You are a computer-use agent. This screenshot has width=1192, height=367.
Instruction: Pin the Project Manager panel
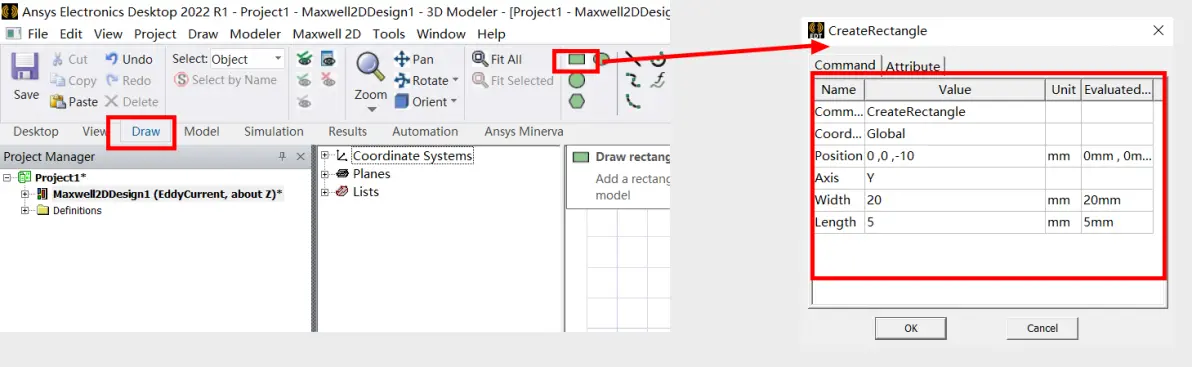(282, 156)
